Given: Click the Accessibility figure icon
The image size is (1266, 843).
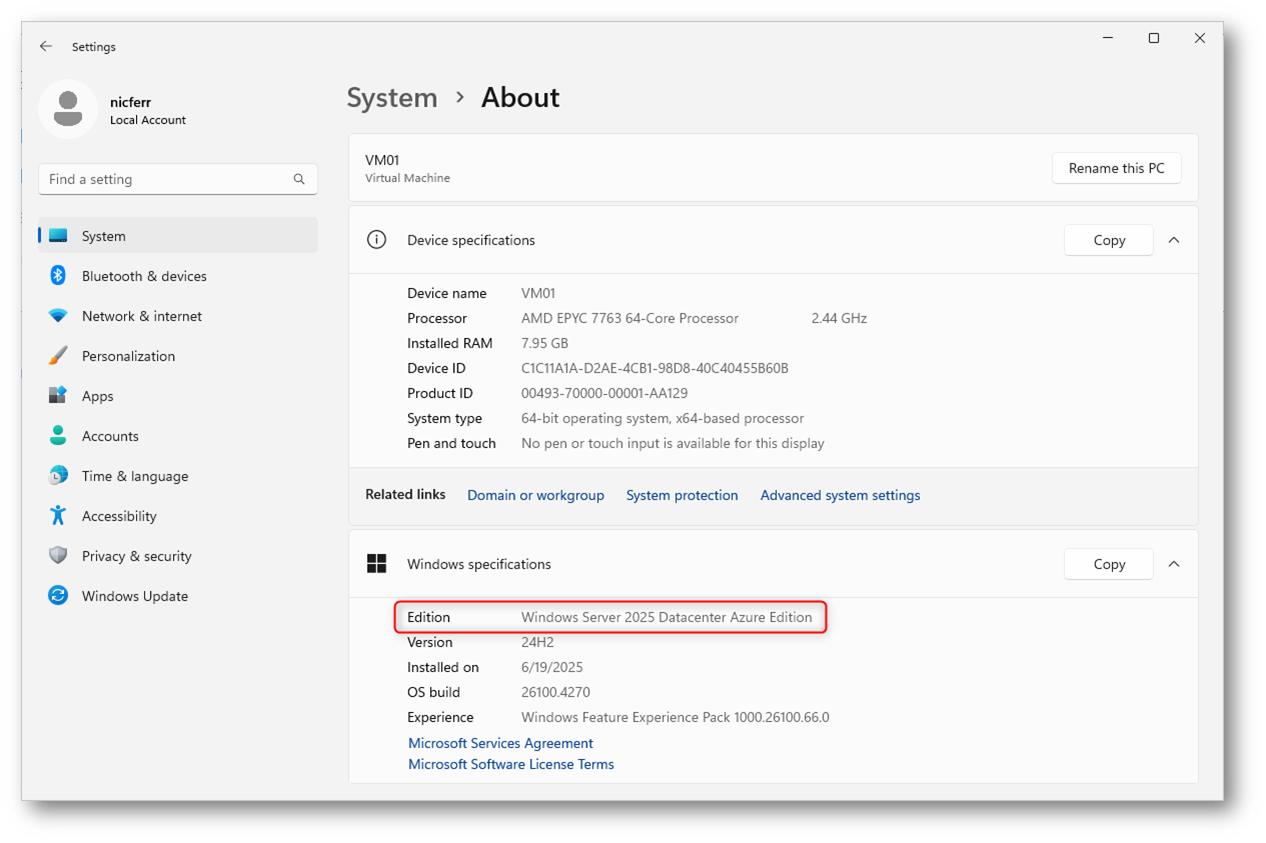Looking at the screenshot, I should click(58, 516).
